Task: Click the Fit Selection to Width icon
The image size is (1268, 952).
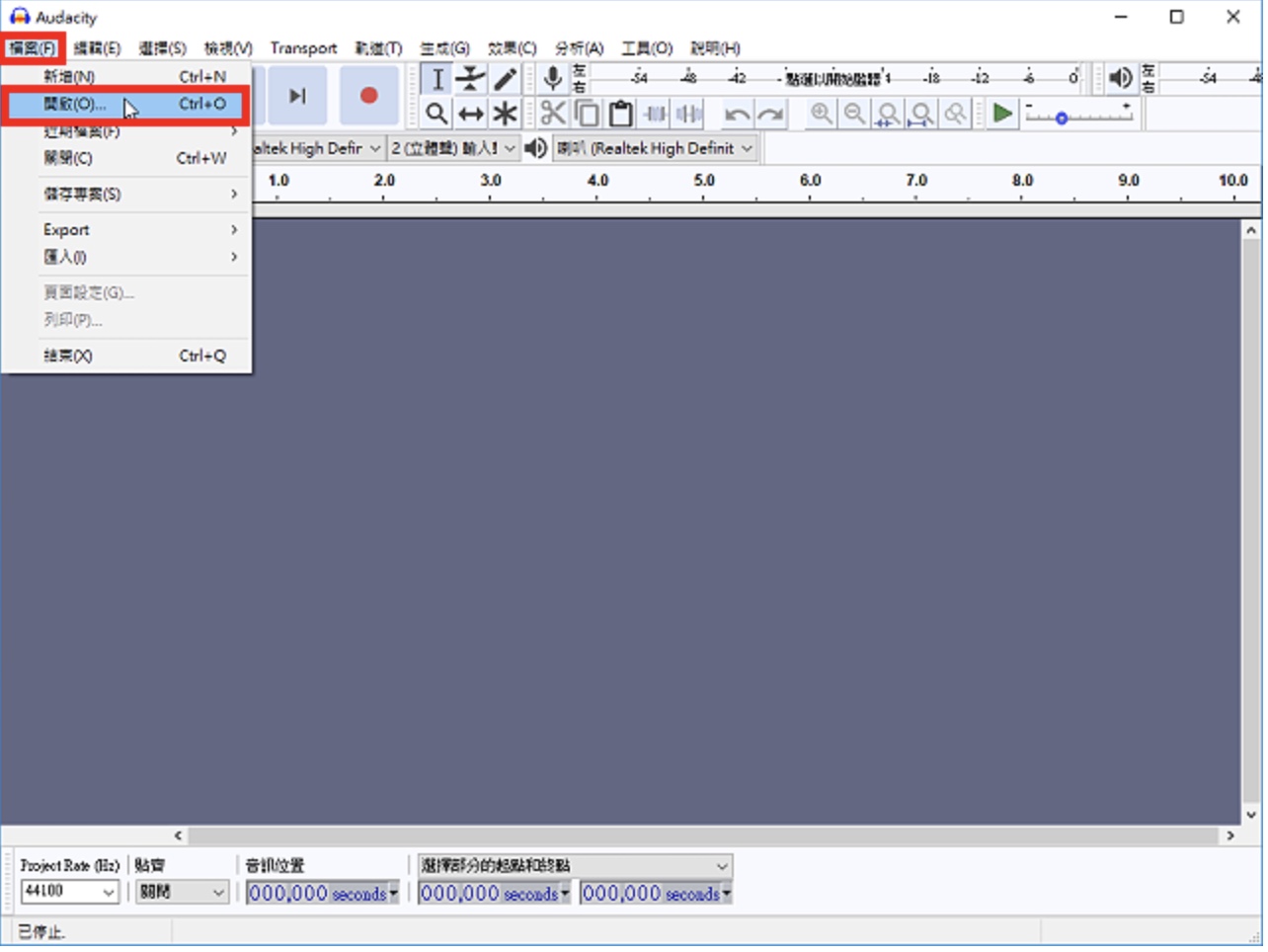Action: 889,114
